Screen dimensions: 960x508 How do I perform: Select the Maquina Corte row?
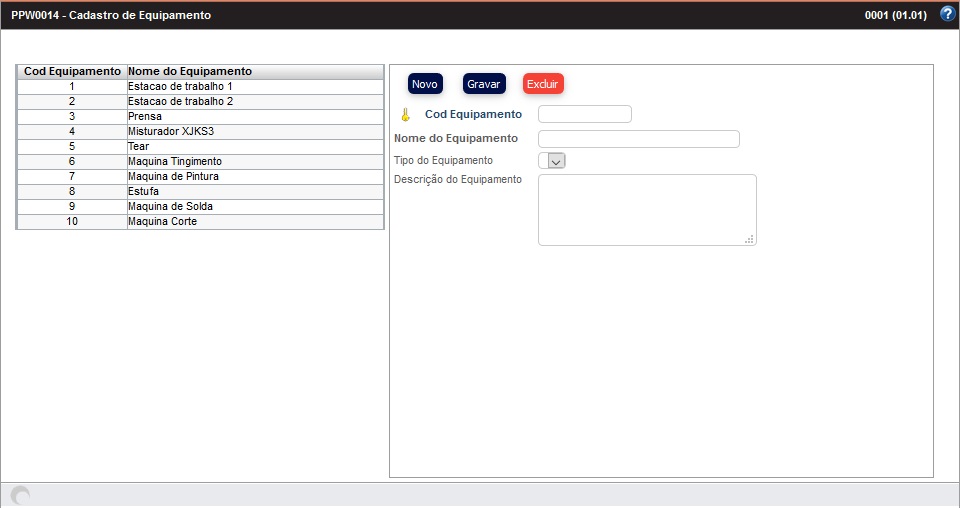click(x=162, y=222)
